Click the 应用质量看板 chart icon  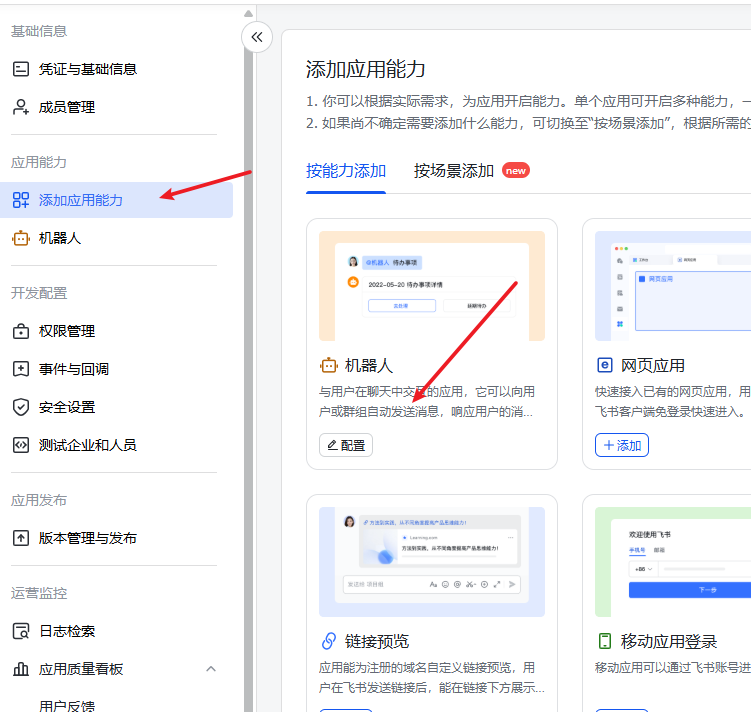point(21,669)
